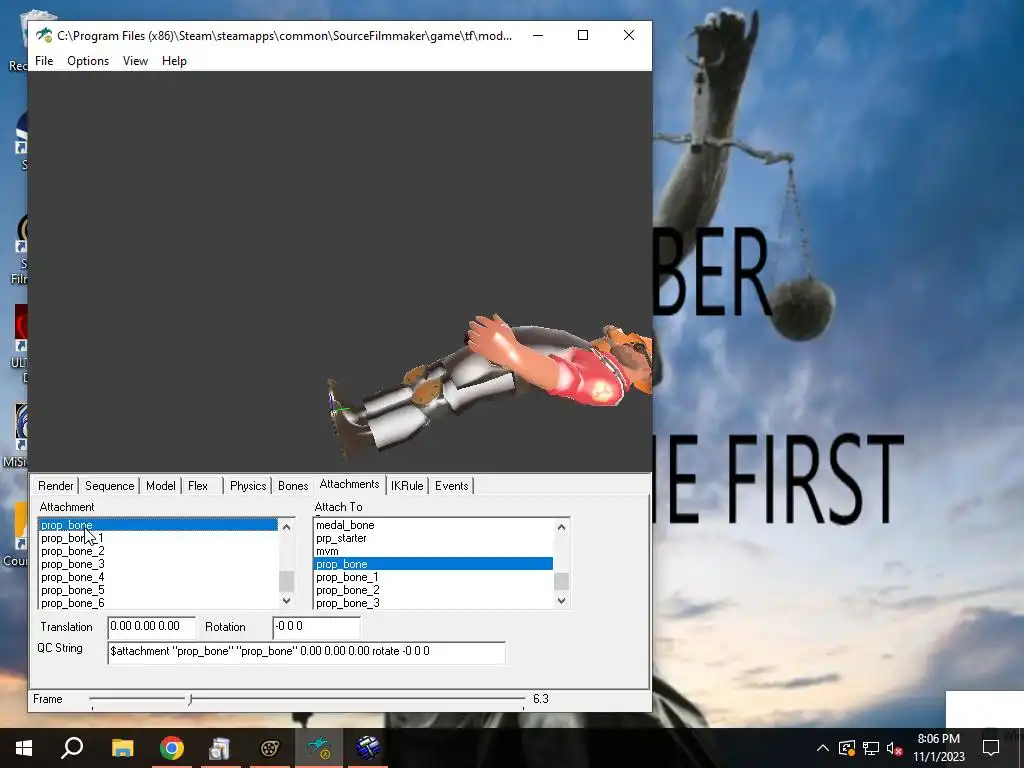Click the Recycle Bin desktop icon
Viewport: 1024px width, 768px height.
click(x=20, y=40)
